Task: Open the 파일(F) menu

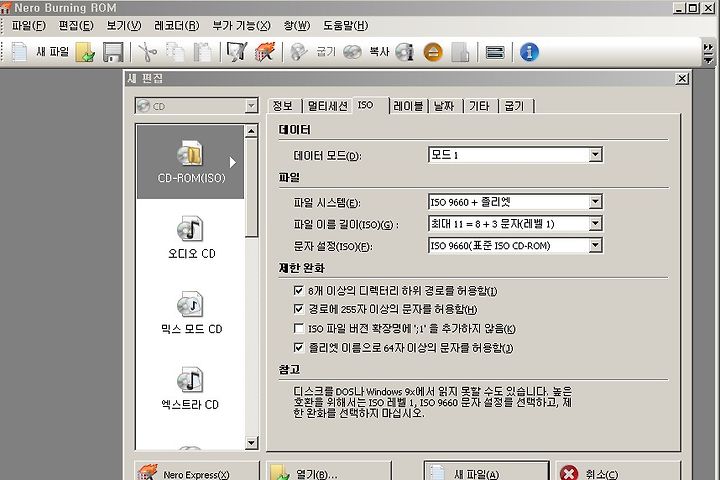Action: point(28,26)
